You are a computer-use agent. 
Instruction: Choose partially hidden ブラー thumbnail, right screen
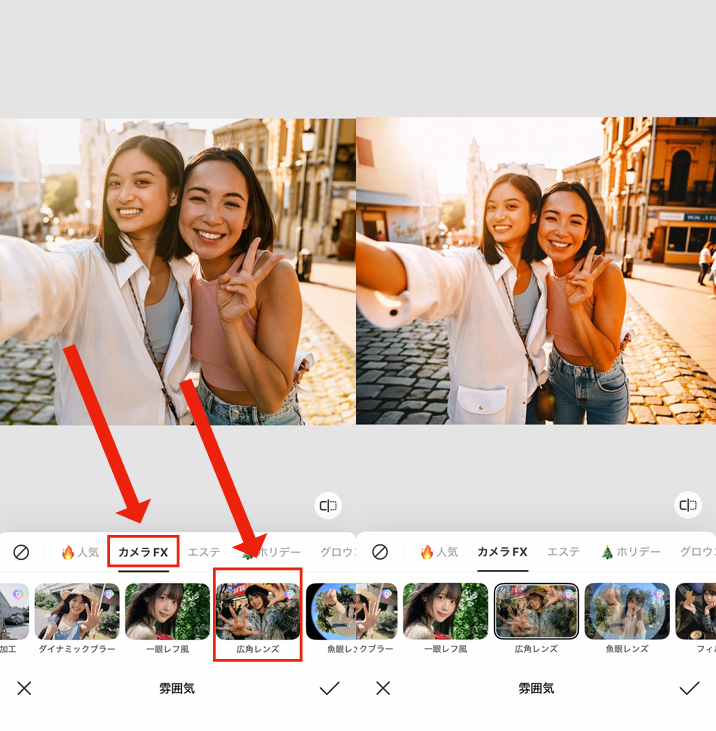pyautogui.click(x=377, y=611)
